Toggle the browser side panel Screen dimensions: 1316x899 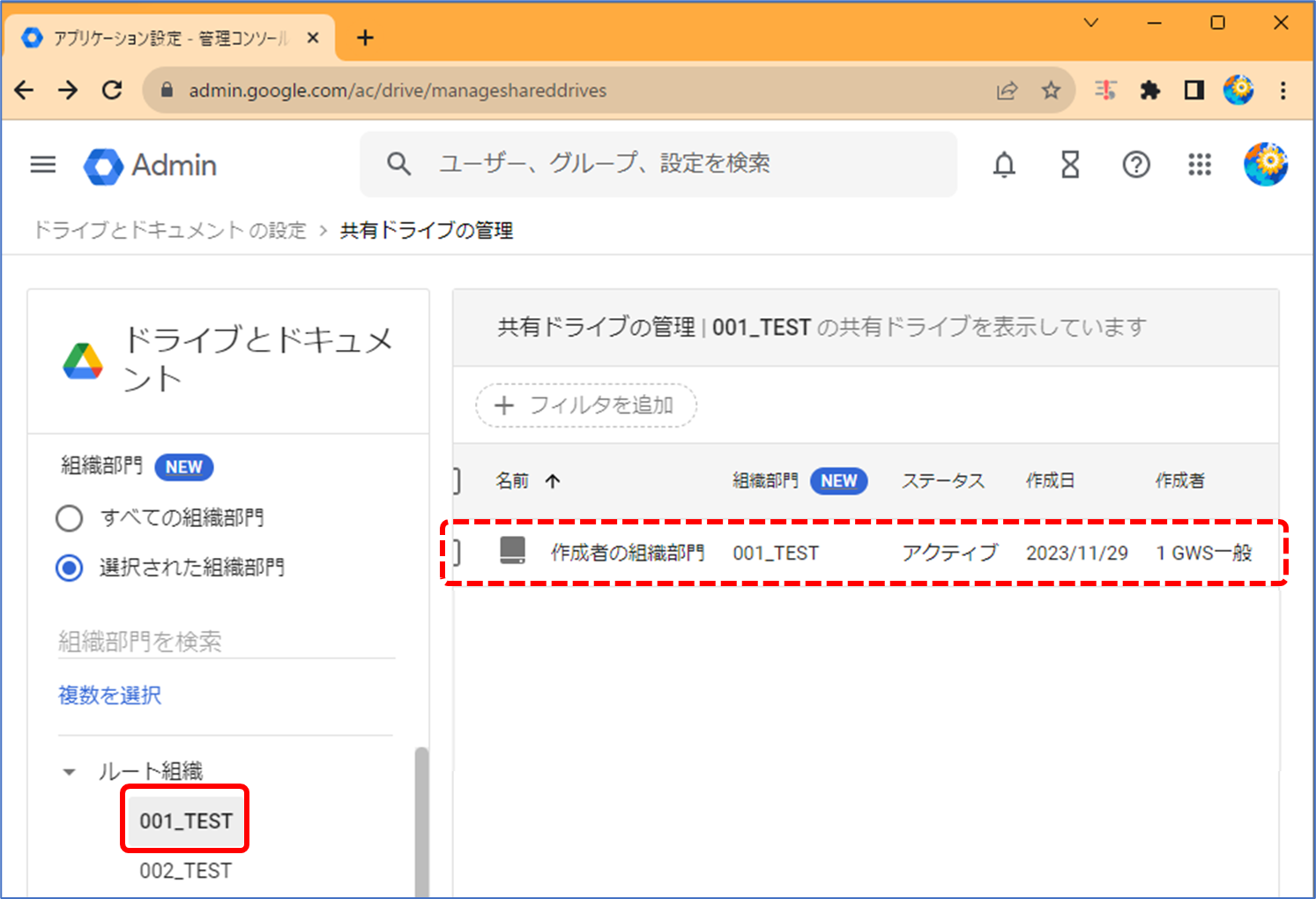coord(1194,90)
